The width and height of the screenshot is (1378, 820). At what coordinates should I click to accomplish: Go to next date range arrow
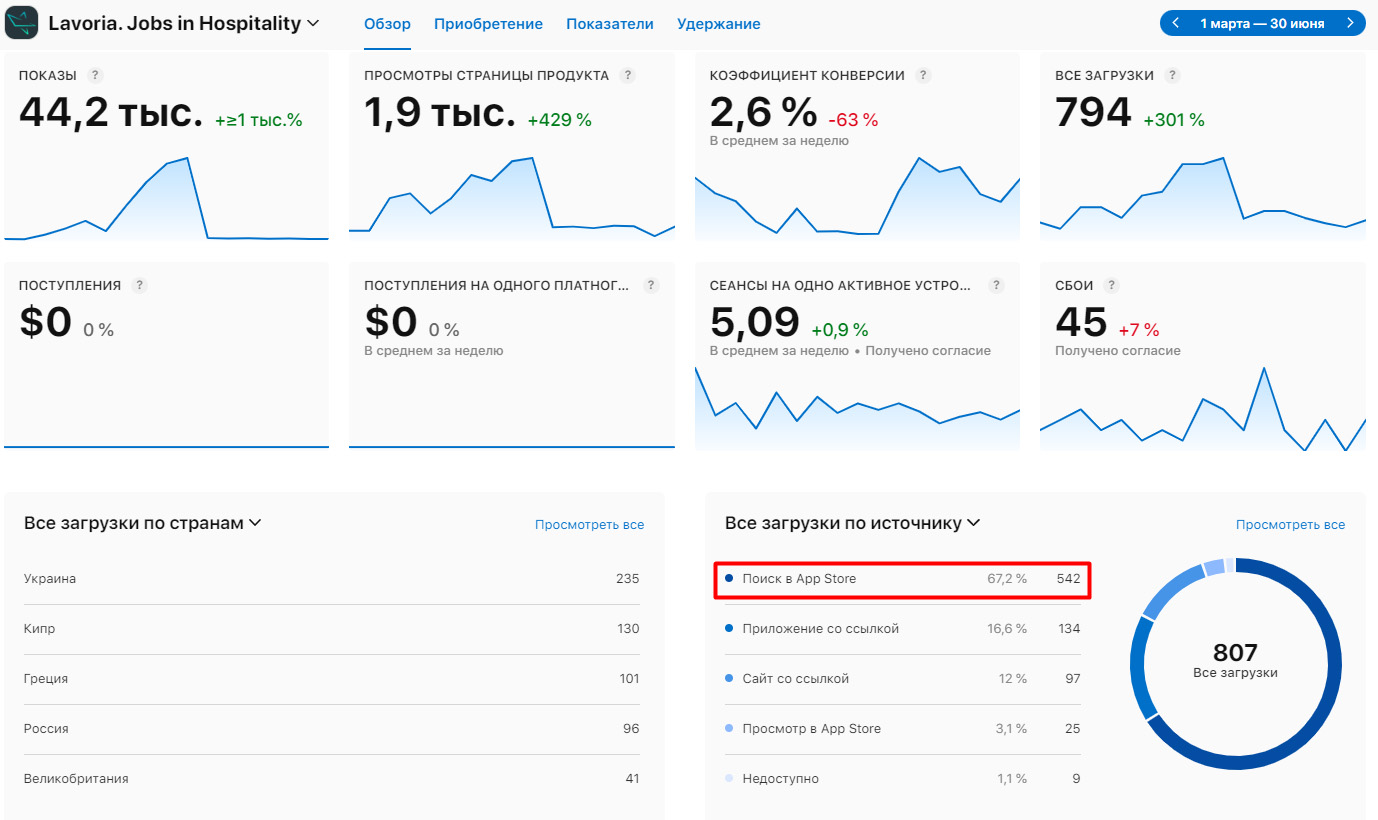point(1350,23)
